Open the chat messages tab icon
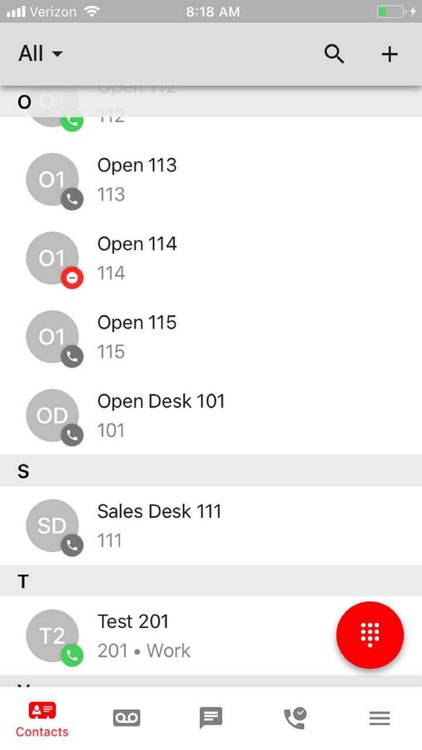 (x=211, y=717)
